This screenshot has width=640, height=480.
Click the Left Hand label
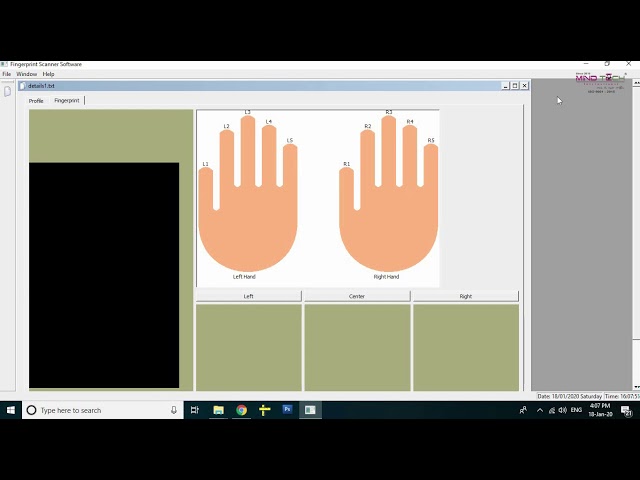[244, 277]
